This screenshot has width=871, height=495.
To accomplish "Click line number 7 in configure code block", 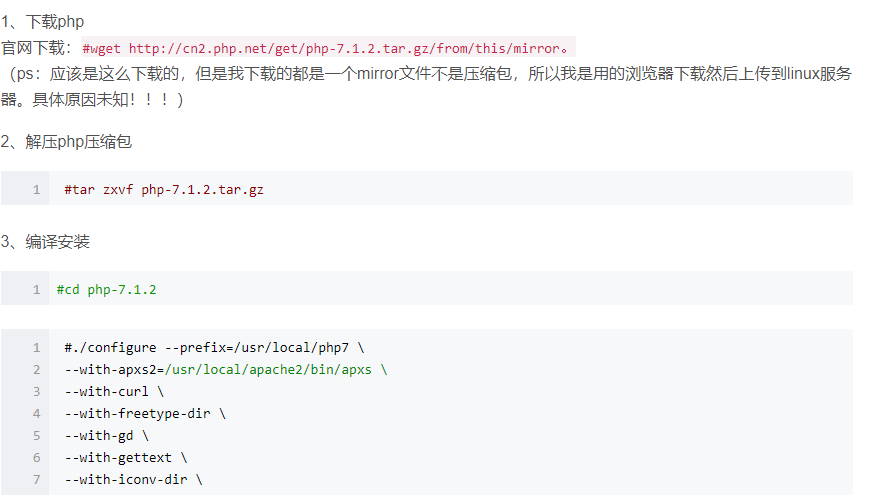I will [37, 479].
